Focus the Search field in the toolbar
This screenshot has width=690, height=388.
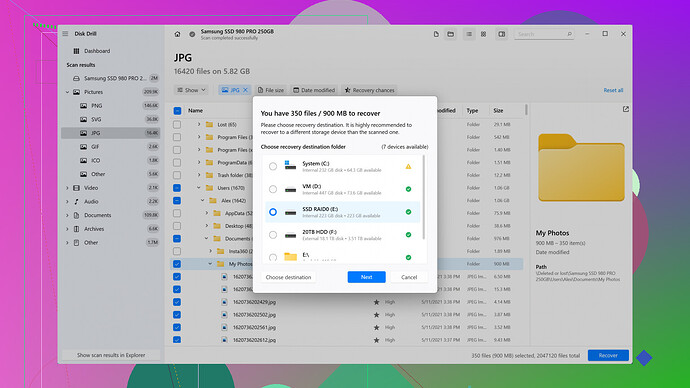coord(544,34)
